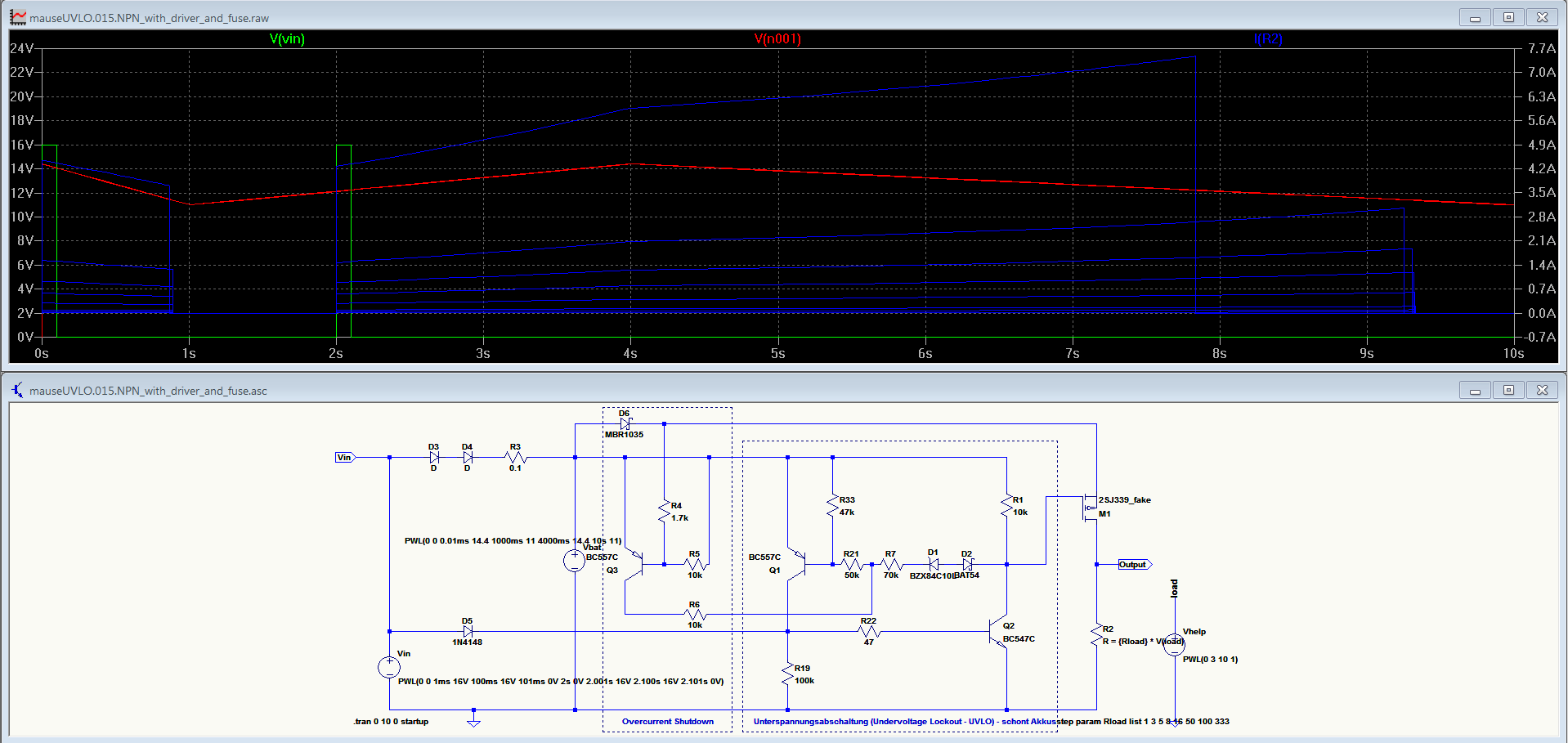Close the waveform .raw window
This screenshot has height=743, width=1568.
pyautogui.click(x=1543, y=17)
